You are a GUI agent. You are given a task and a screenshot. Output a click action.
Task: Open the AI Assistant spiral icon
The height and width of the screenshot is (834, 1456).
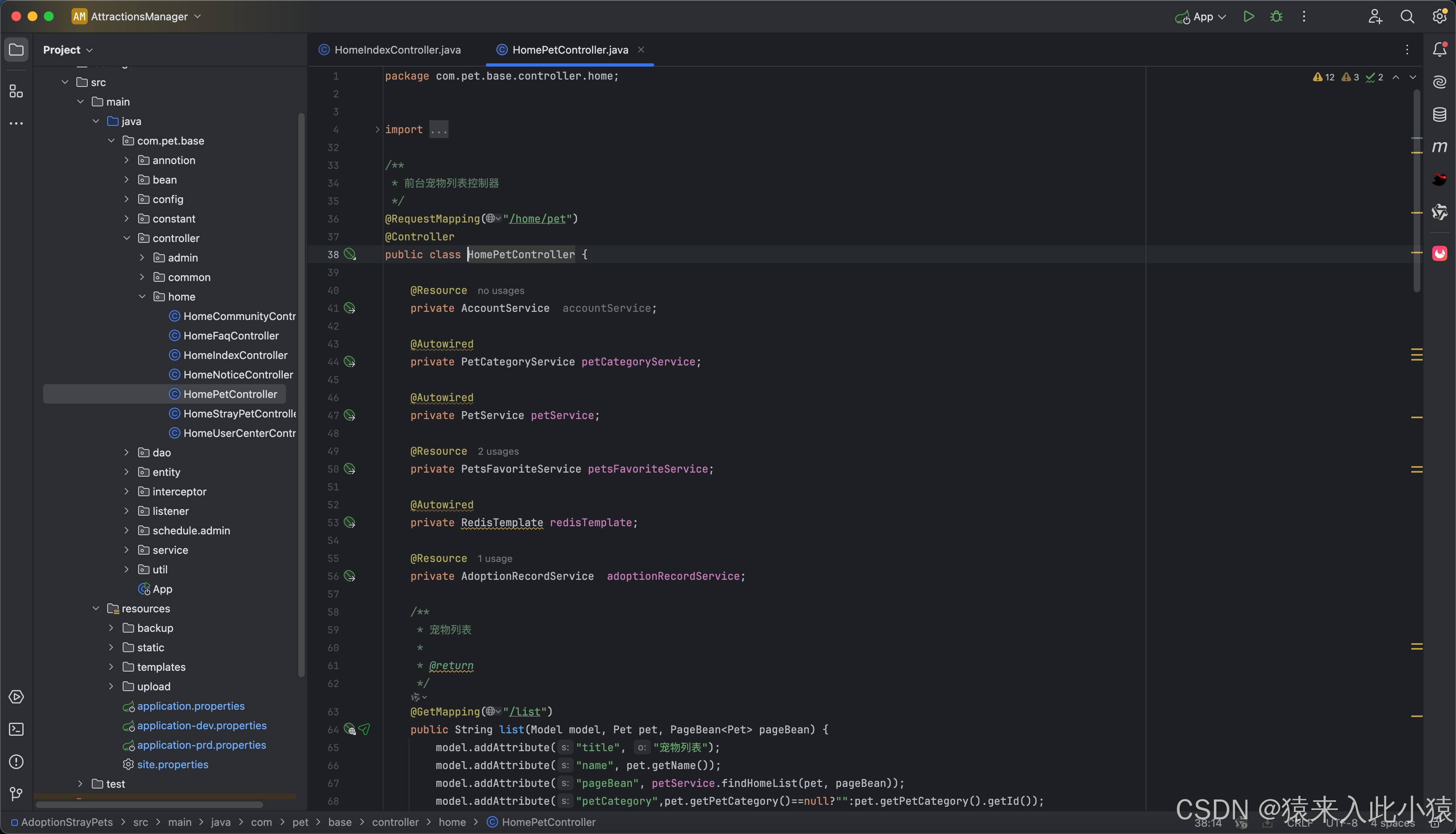point(1439,82)
